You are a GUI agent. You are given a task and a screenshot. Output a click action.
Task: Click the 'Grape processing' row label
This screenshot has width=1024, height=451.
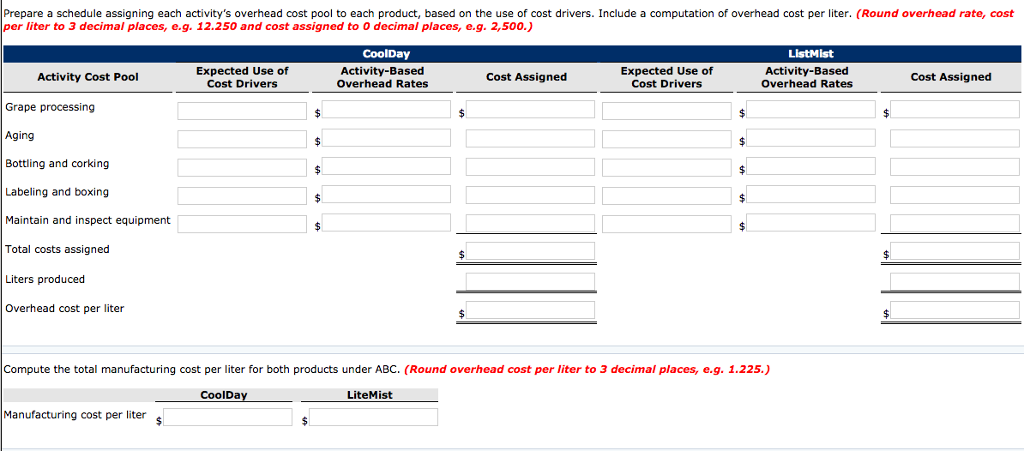point(50,107)
